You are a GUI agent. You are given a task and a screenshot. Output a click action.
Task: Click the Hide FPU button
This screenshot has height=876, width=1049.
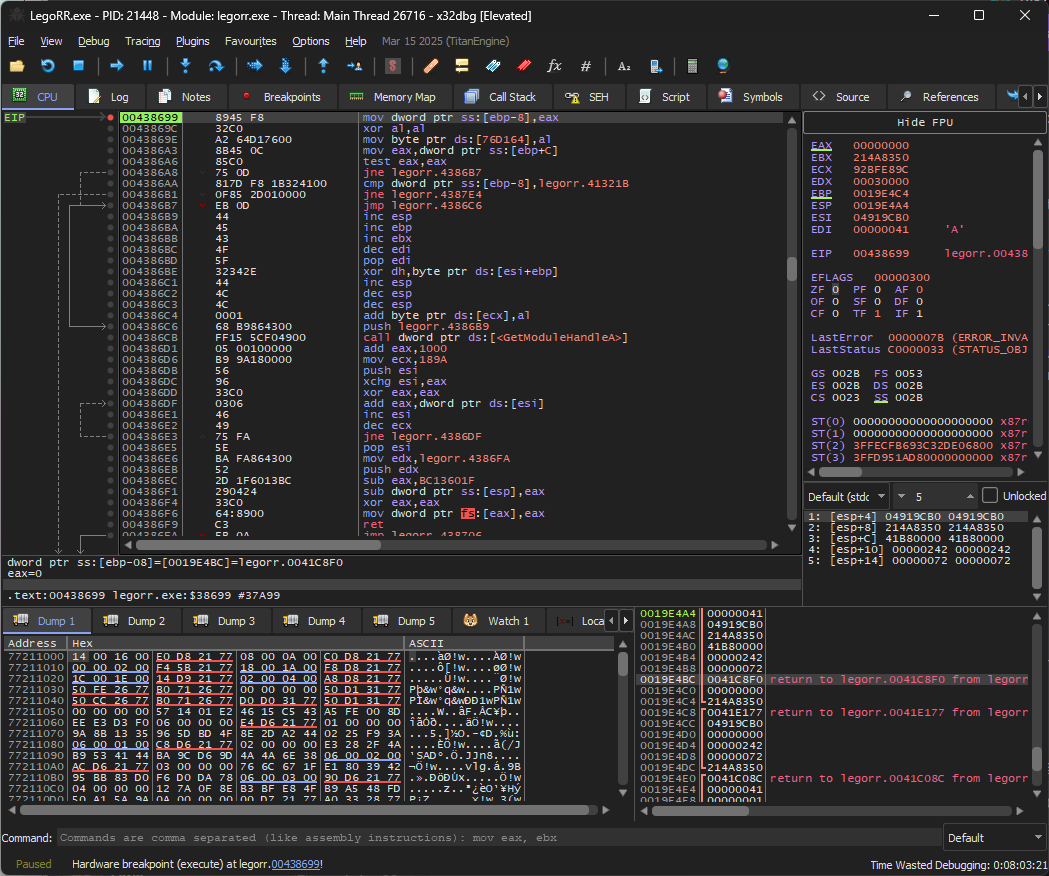(x=925, y=122)
